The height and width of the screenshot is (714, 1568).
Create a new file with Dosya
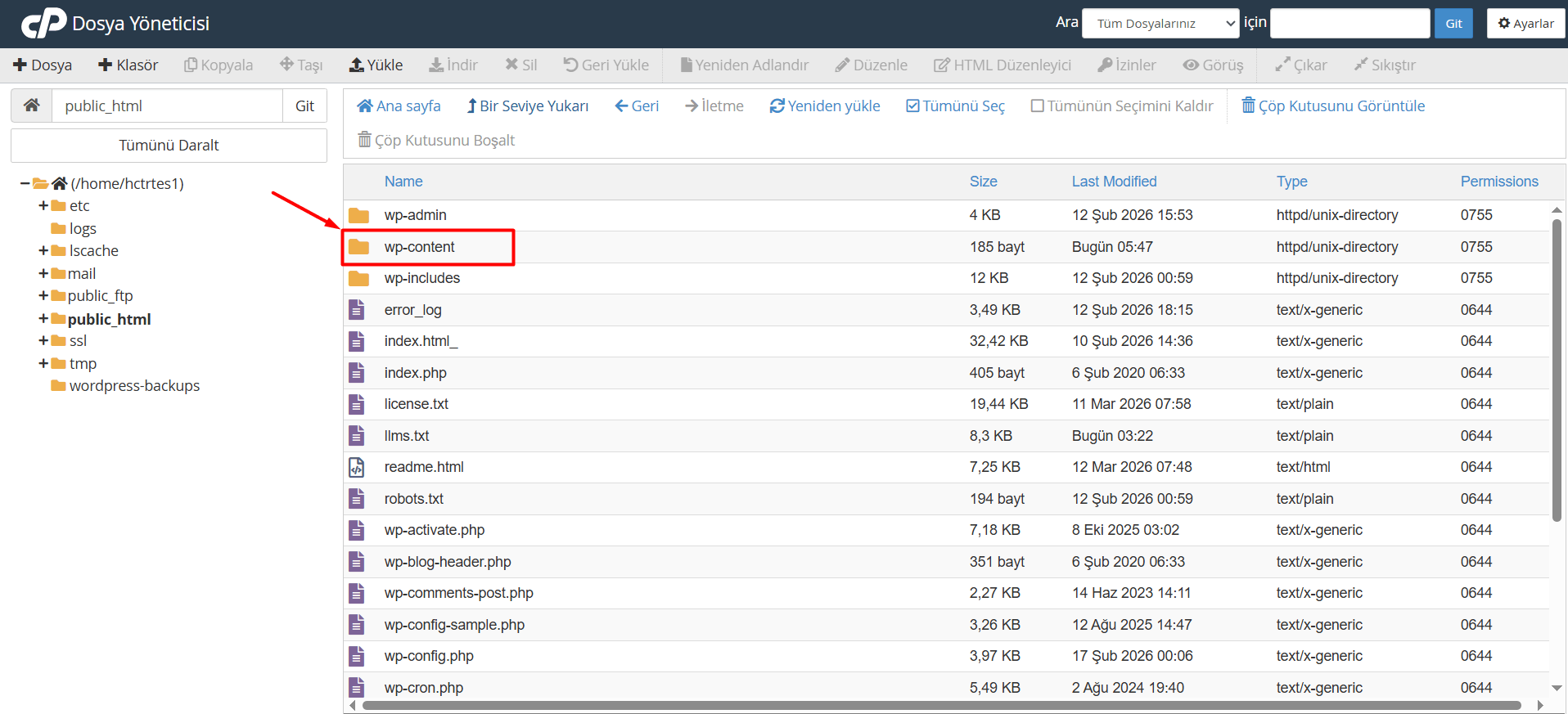click(43, 65)
